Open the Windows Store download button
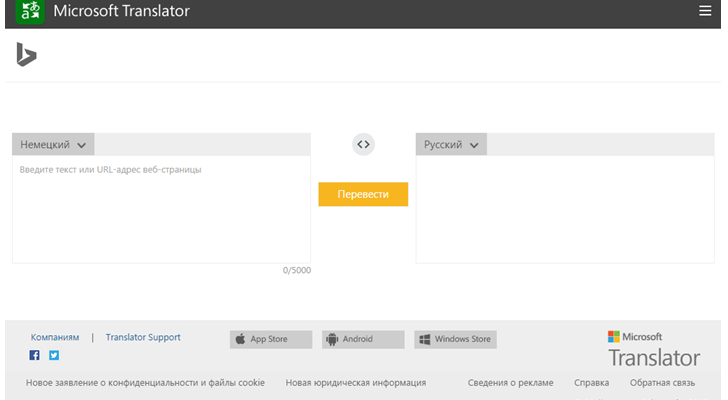Image resolution: width=728 pixels, height=400 pixels. click(x=455, y=339)
